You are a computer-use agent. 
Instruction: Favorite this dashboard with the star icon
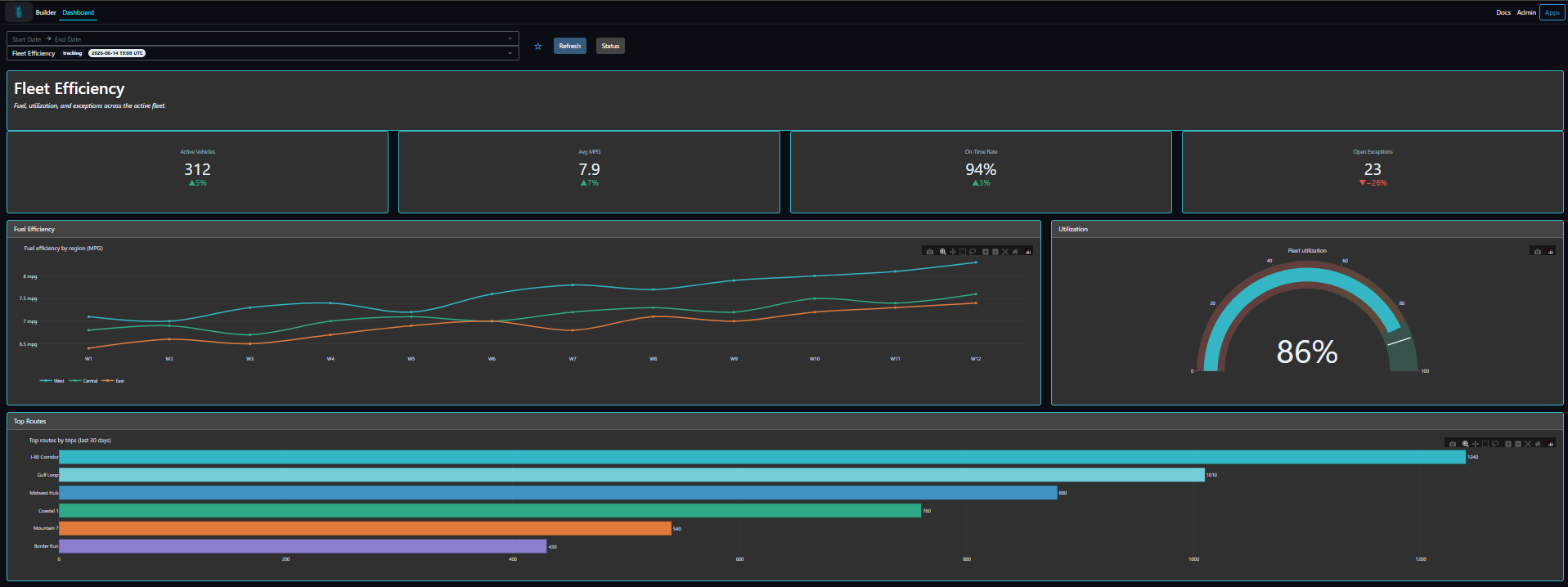[x=537, y=47]
